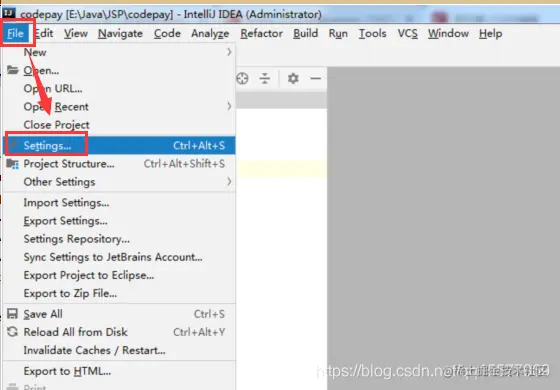Viewport: 560px width, 390px height.
Task: Hide the tool window with minus icon
Action: 316,78
